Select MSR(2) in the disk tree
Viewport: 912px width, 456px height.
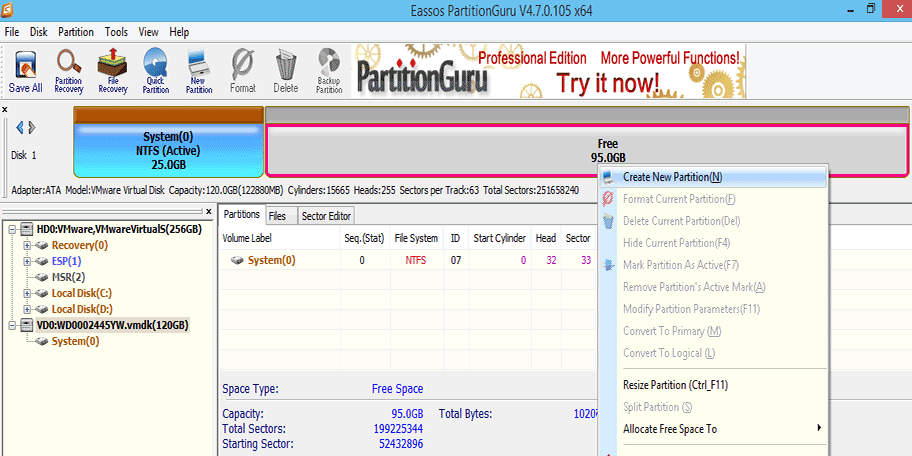click(69, 277)
